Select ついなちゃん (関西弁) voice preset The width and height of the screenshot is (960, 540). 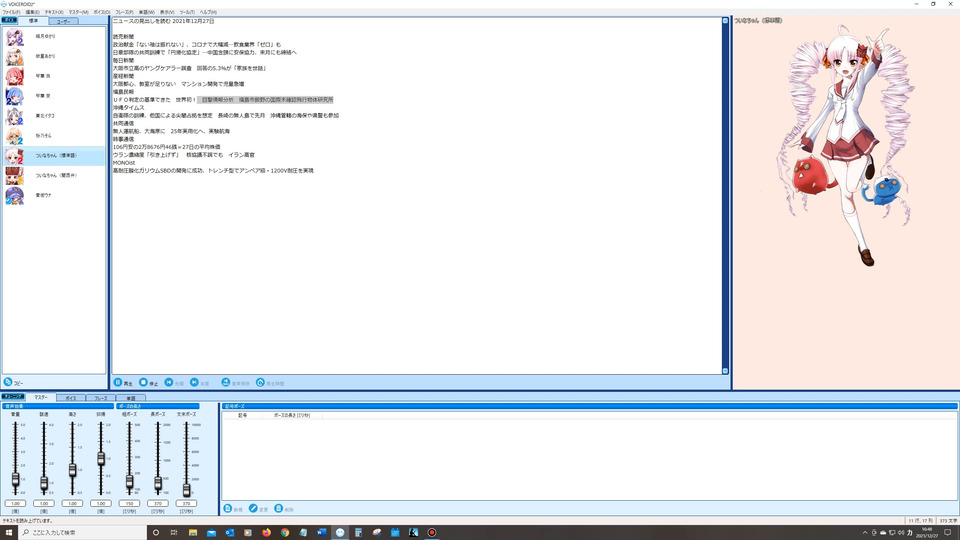(x=54, y=176)
